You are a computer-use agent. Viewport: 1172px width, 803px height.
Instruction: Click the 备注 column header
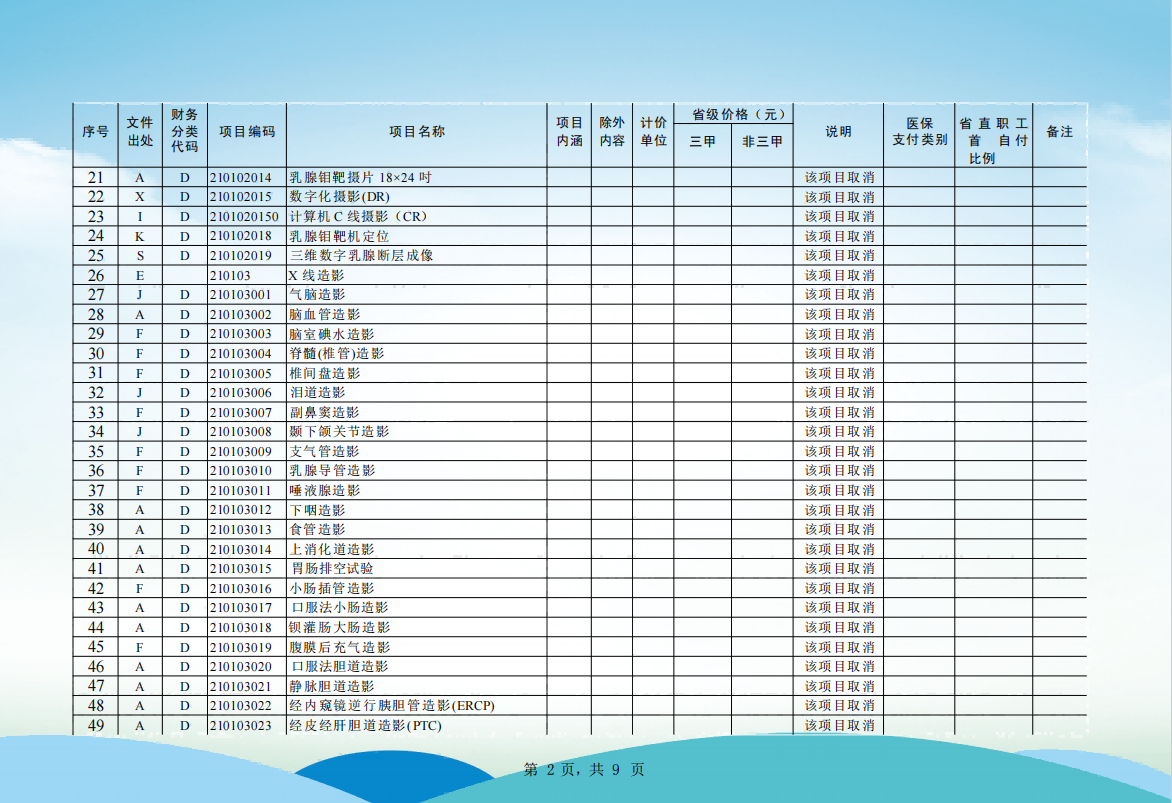pyautogui.click(x=1059, y=132)
